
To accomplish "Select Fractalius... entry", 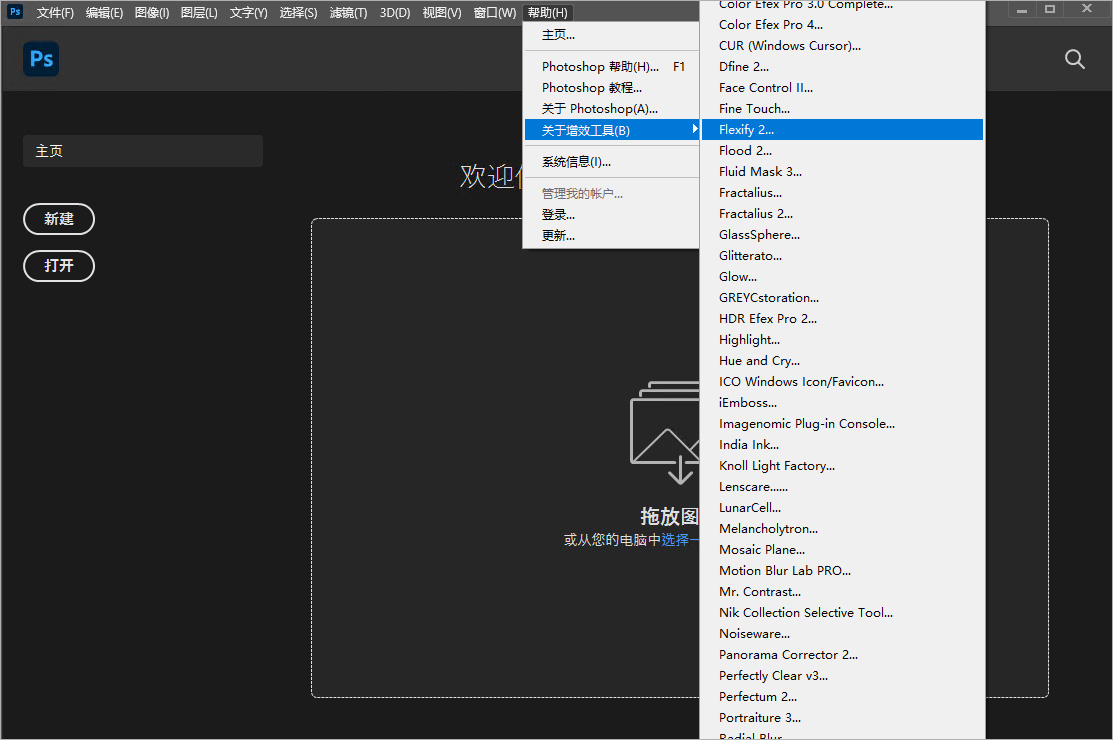I will click(842, 193).
